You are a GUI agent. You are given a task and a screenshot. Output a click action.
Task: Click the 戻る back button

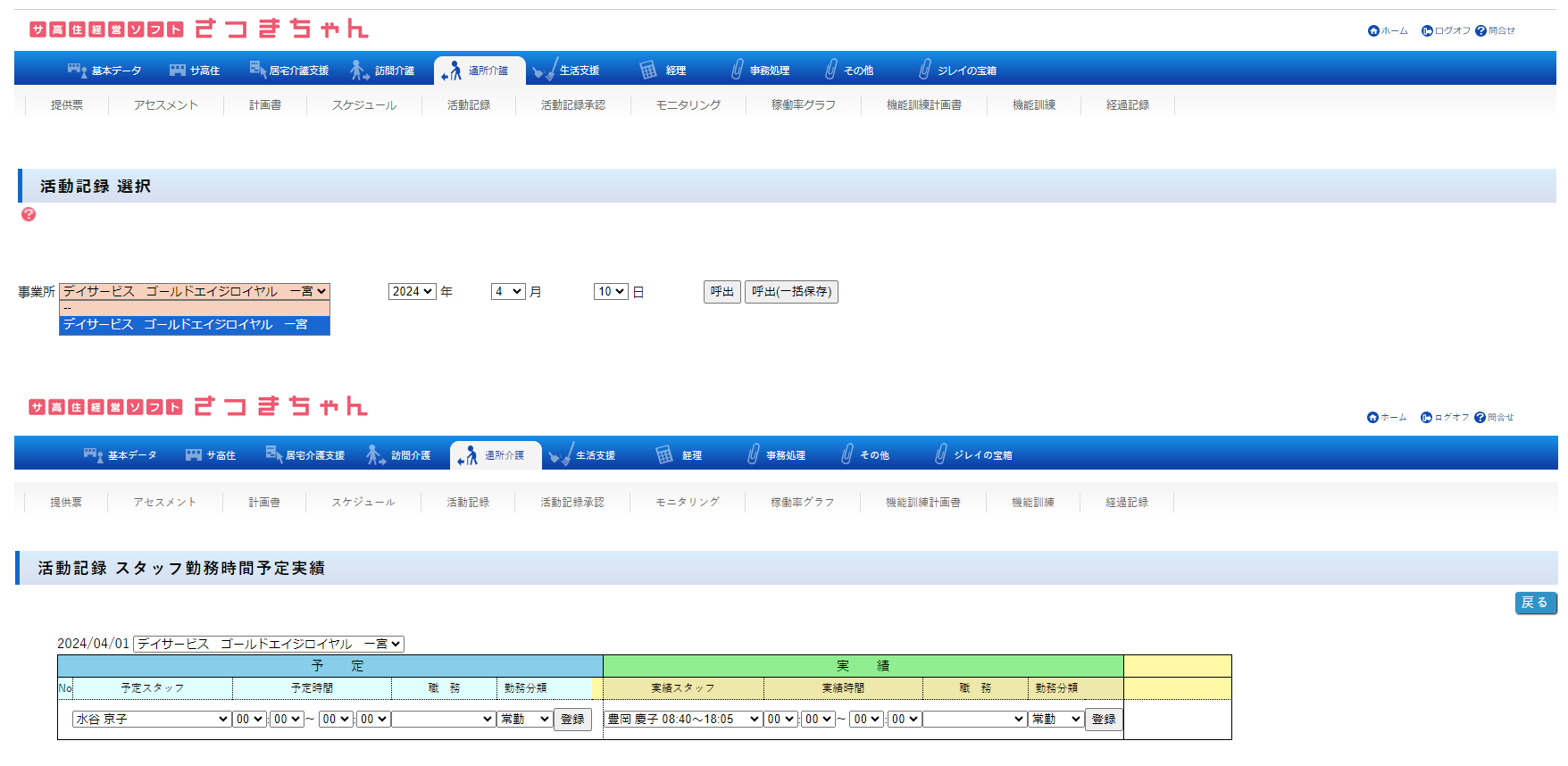1535,604
